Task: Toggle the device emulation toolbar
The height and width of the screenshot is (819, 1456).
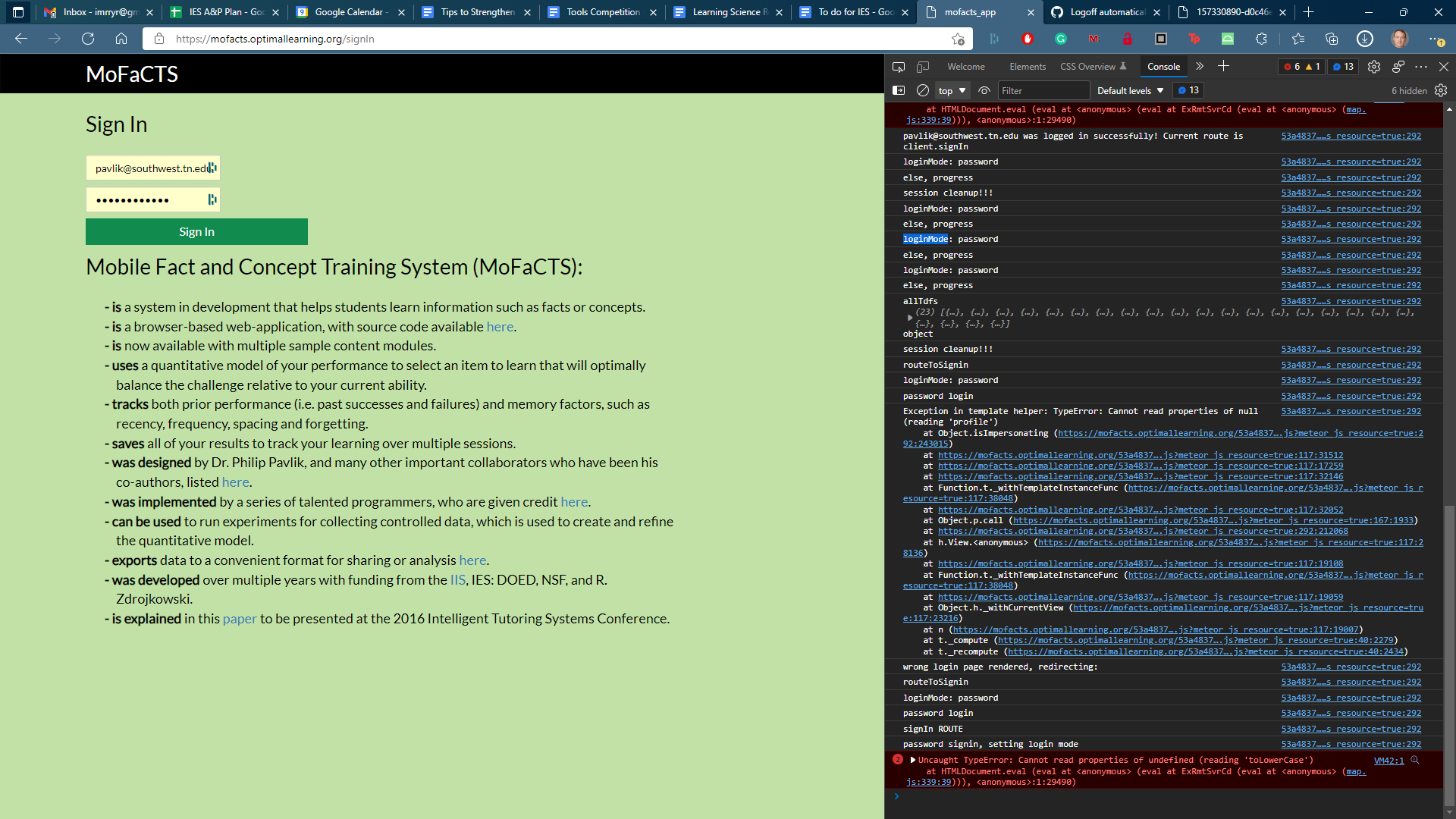Action: point(923,67)
